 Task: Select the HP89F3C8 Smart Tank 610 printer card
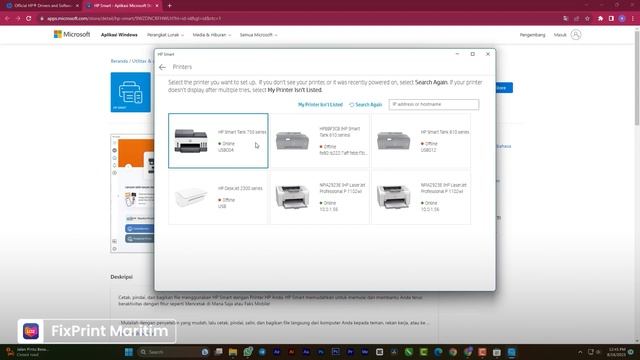click(x=320, y=141)
